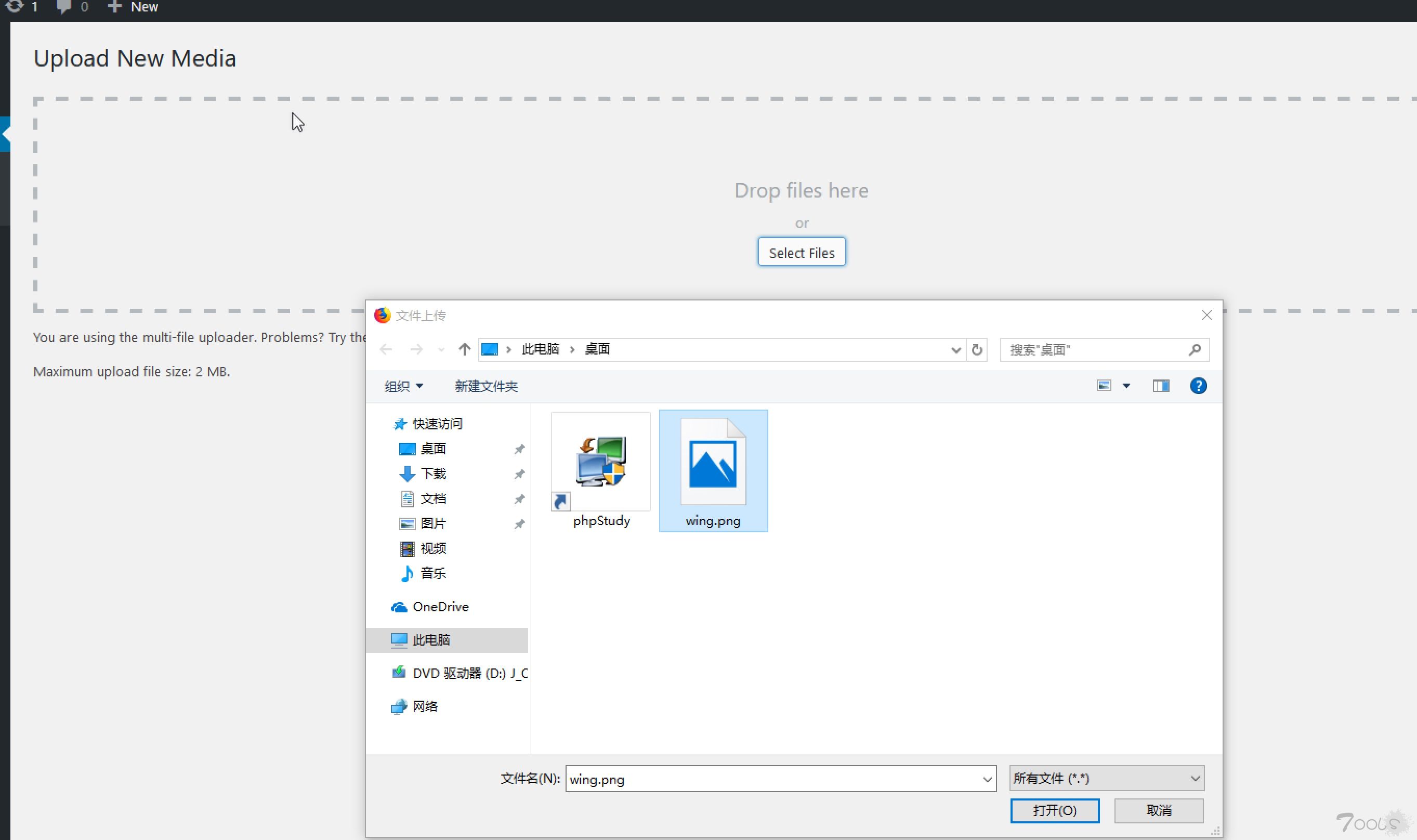Viewport: 1417px width, 840px height.
Task: Select OneDrive in the navigation pane
Action: click(440, 607)
